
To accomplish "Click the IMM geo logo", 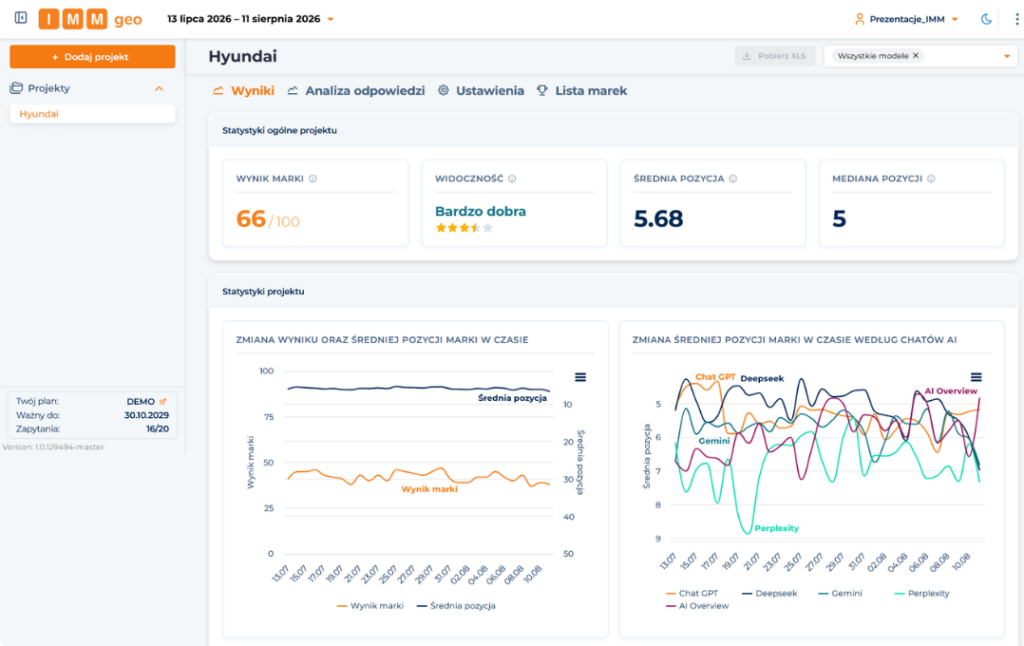I will (90, 19).
